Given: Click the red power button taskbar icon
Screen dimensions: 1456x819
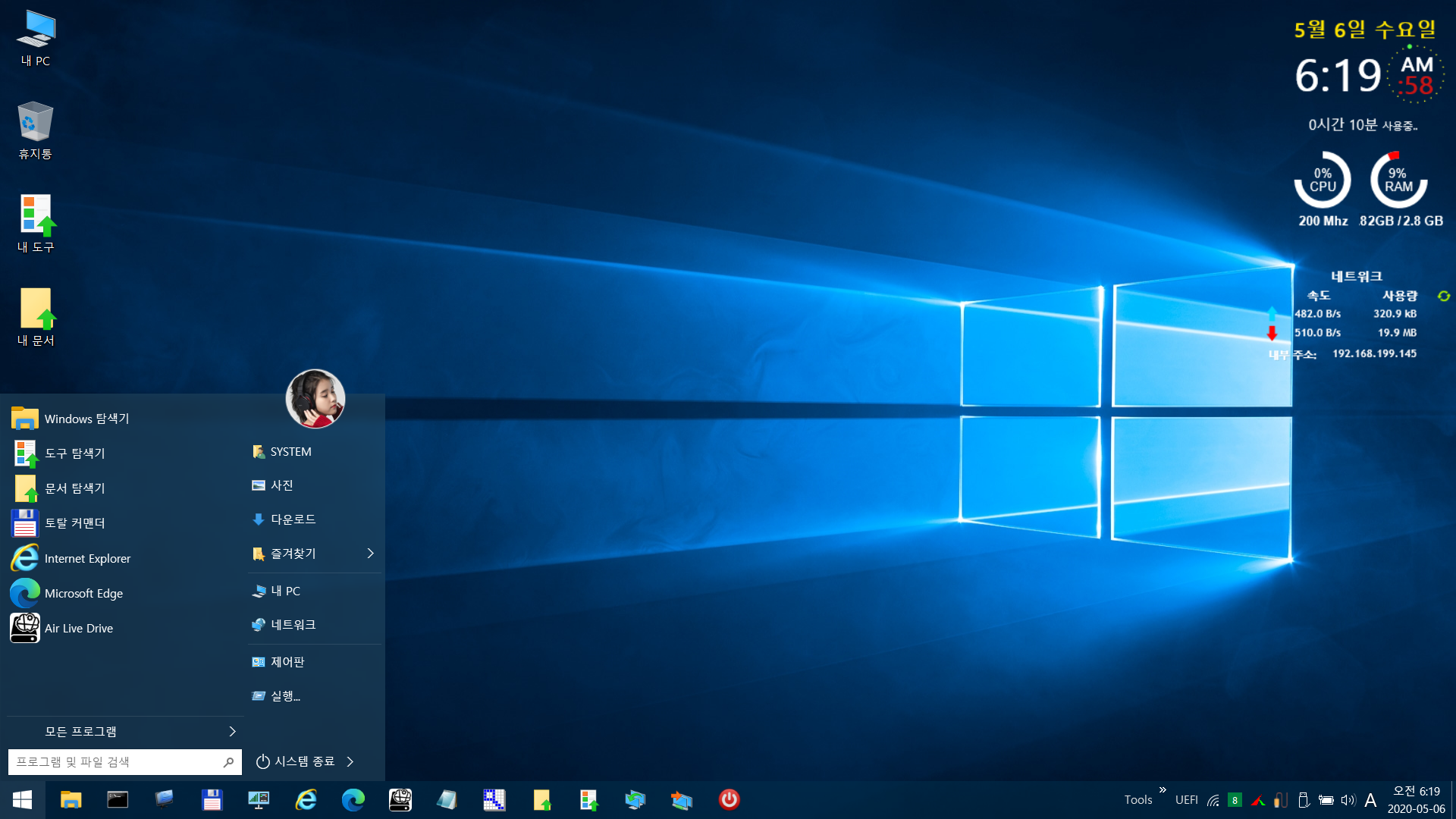Looking at the screenshot, I should [x=729, y=799].
